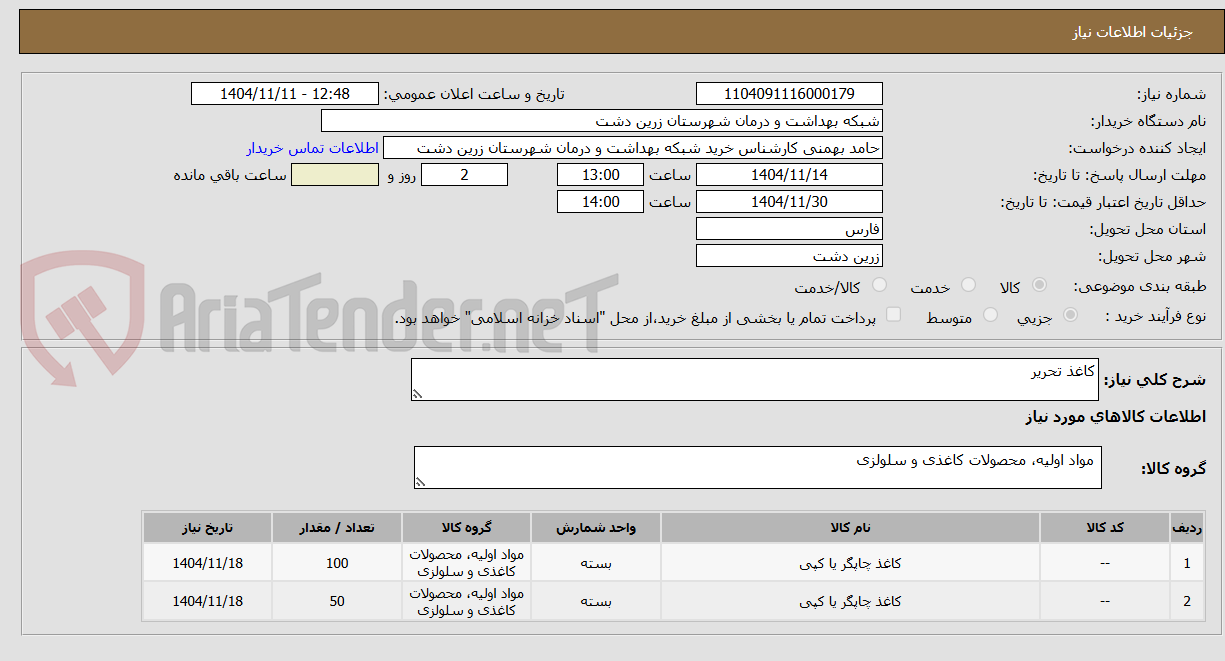Click announcement date field 1404/11/11 - 12:48
The height and width of the screenshot is (661, 1225).
(285, 94)
